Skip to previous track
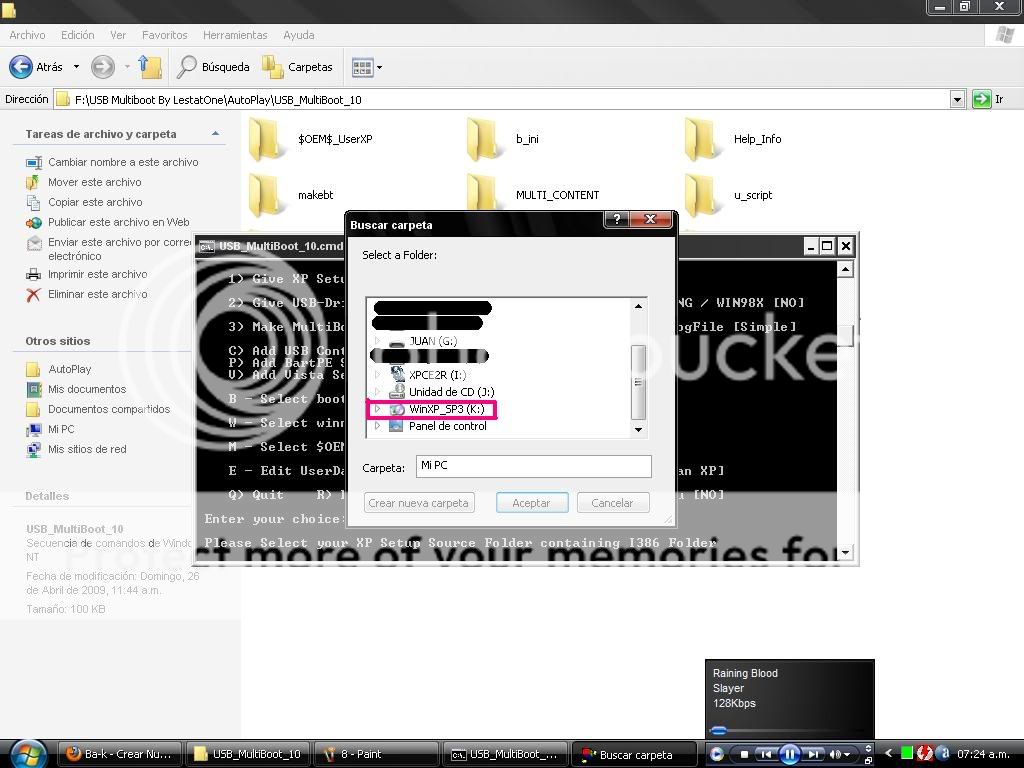Viewport: 1024px width, 768px height. (x=766, y=754)
